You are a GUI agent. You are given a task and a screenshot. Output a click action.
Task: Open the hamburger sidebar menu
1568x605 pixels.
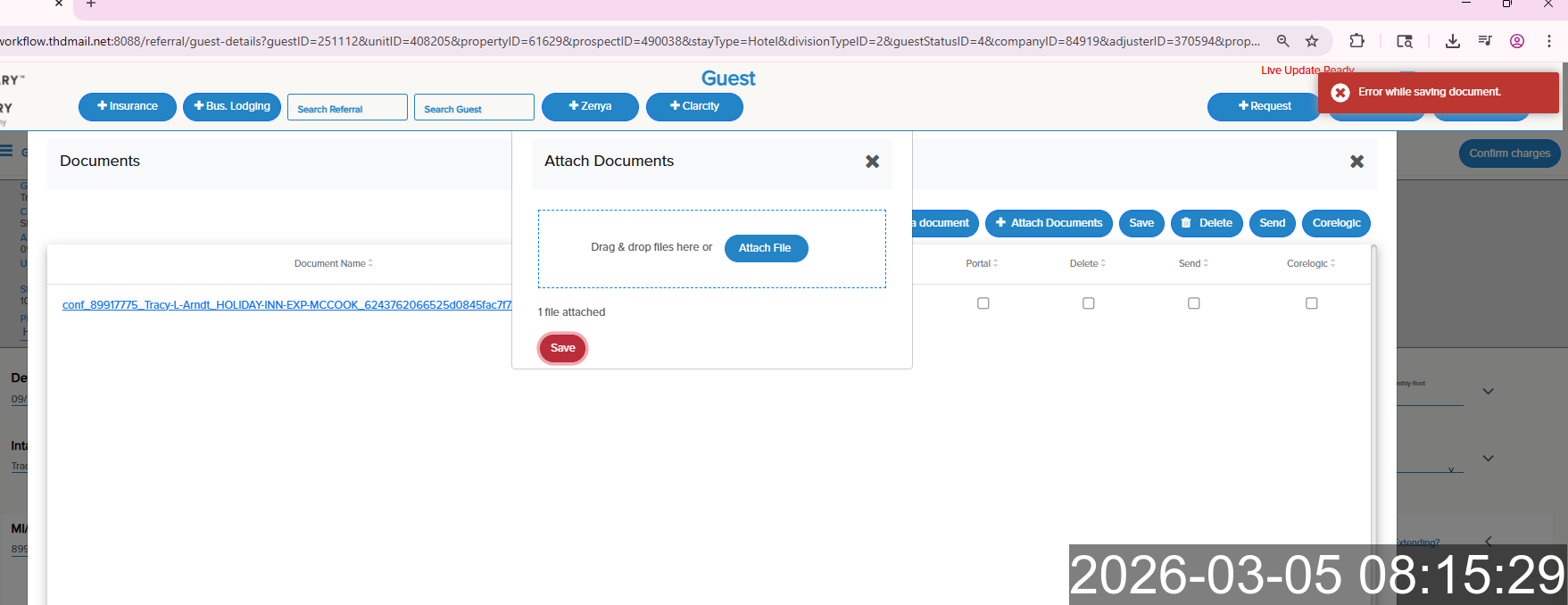click(x=7, y=151)
